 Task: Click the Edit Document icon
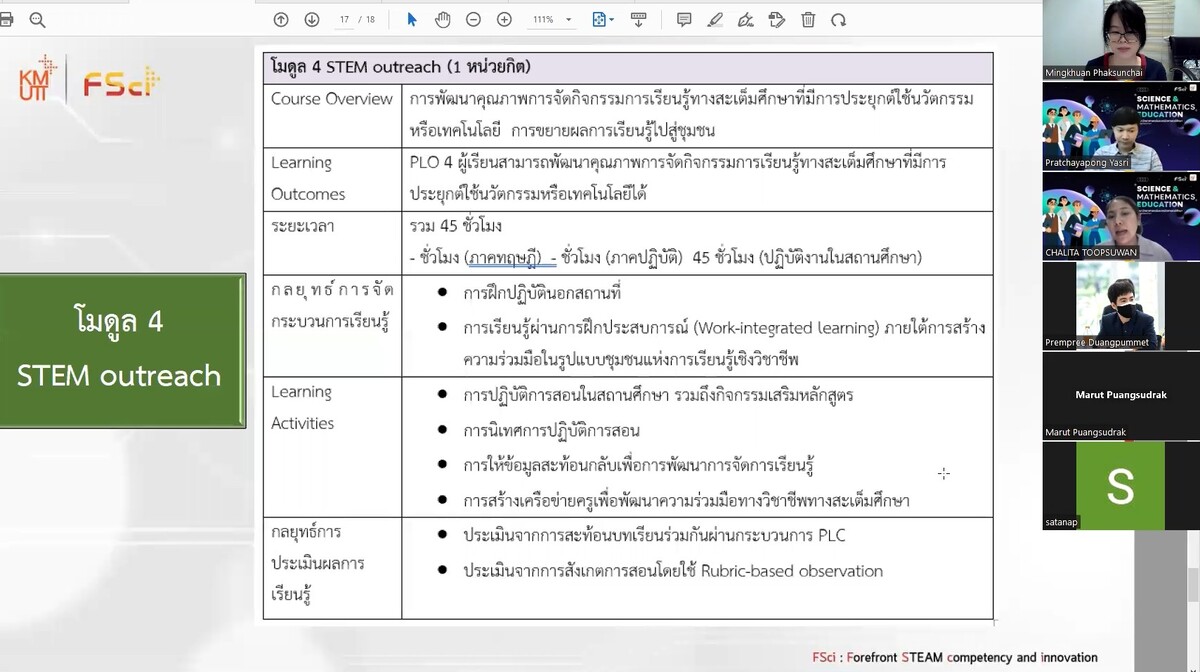pos(778,19)
